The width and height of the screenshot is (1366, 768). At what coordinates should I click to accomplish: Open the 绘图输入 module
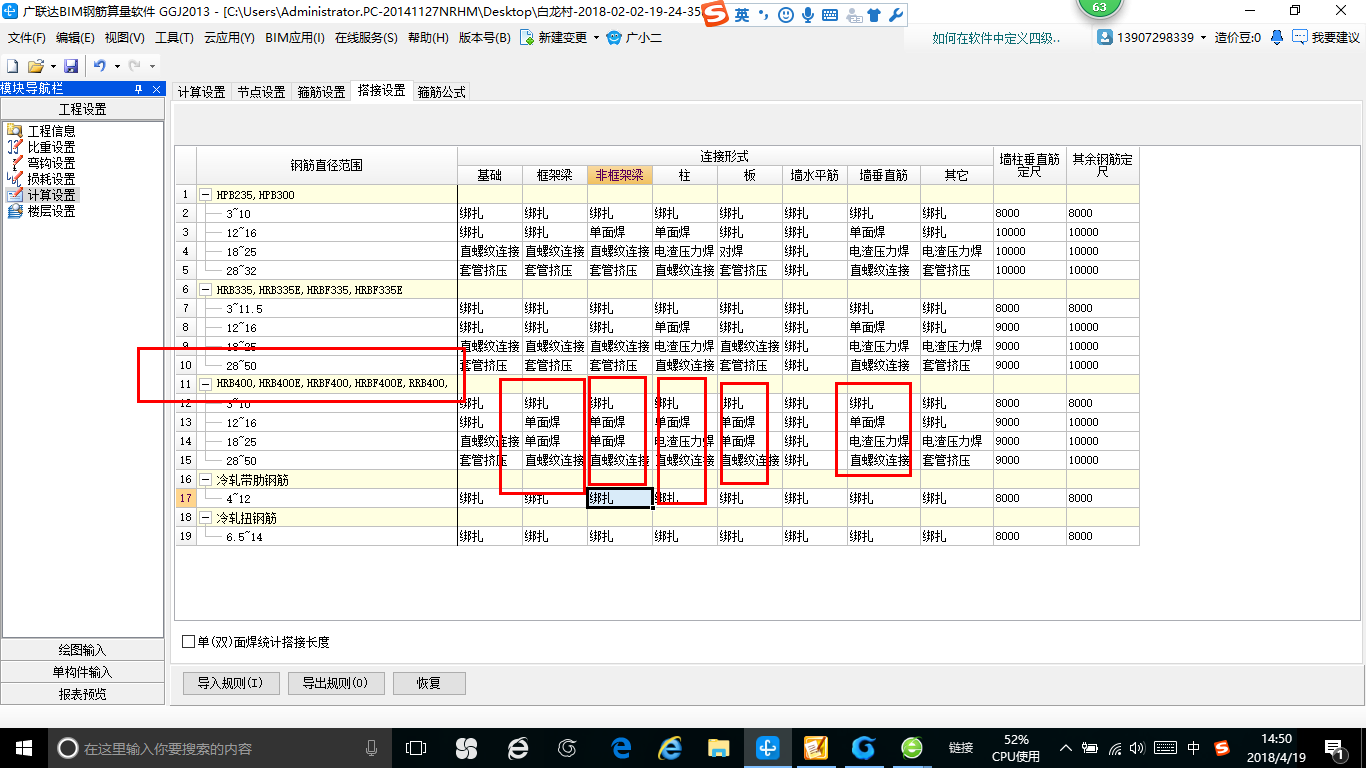(83, 650)
